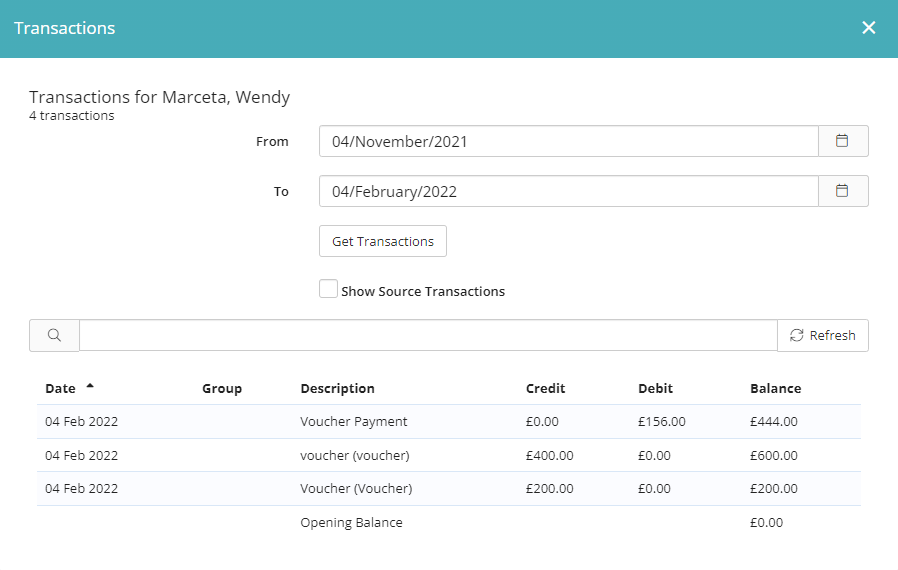Select the £200.00 credit Voucher row

click(x=355, y=489)
